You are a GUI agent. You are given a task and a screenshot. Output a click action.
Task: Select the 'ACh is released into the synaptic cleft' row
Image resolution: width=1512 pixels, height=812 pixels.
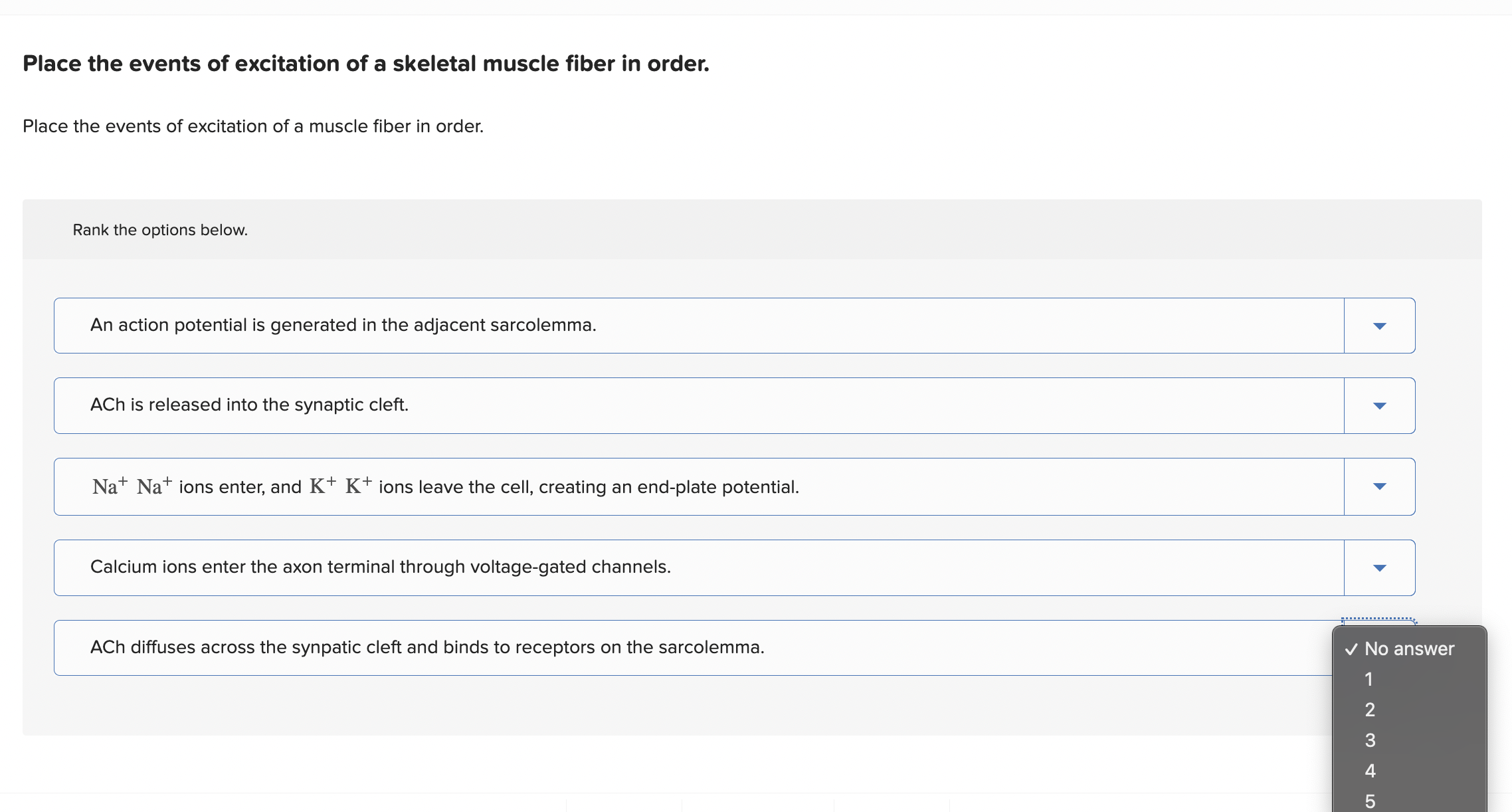[x=249, y=405]
